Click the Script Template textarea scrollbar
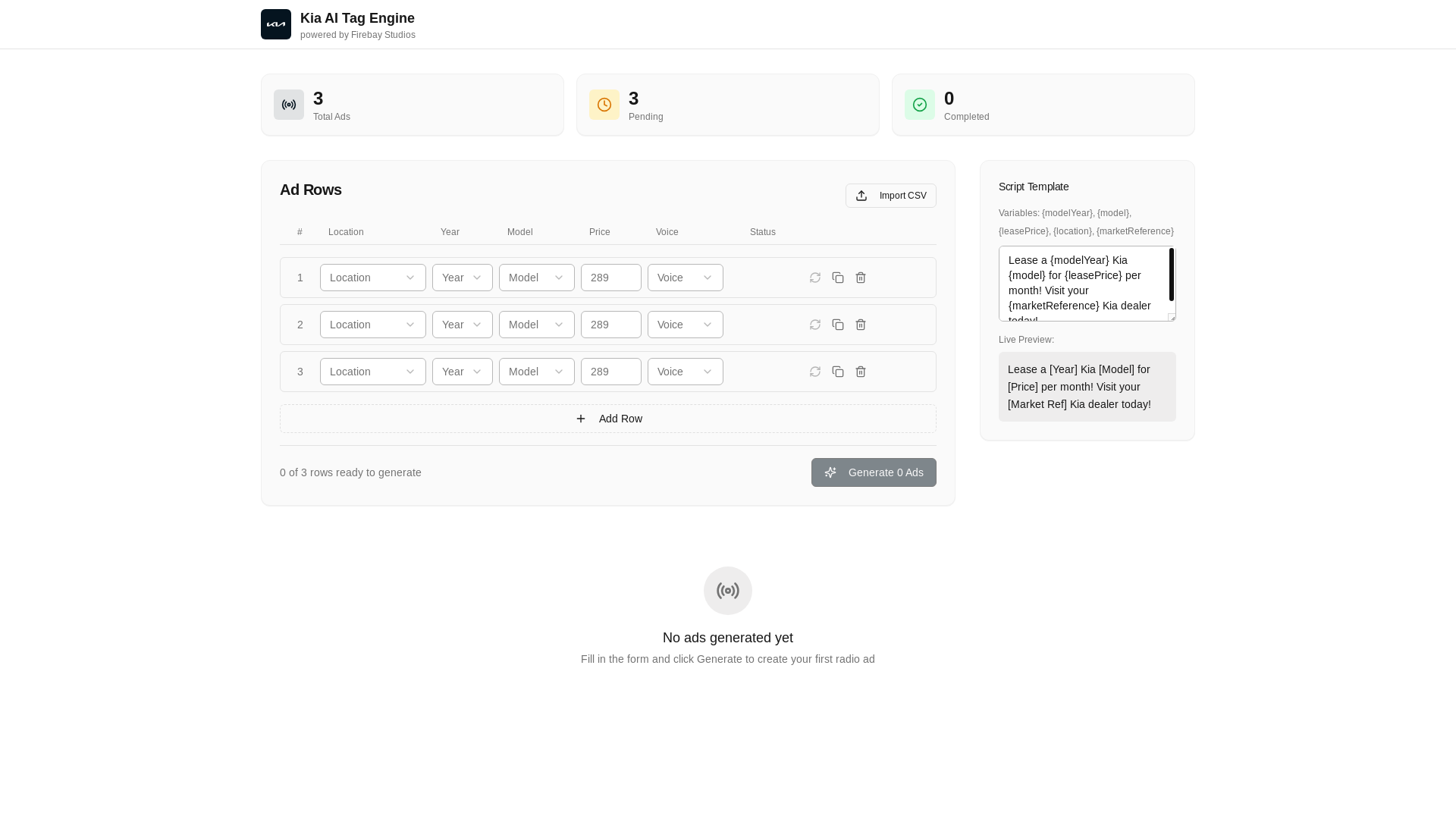Viewport: 1456px width, 819px height. pyautogui.click(x=1172, y=275)
